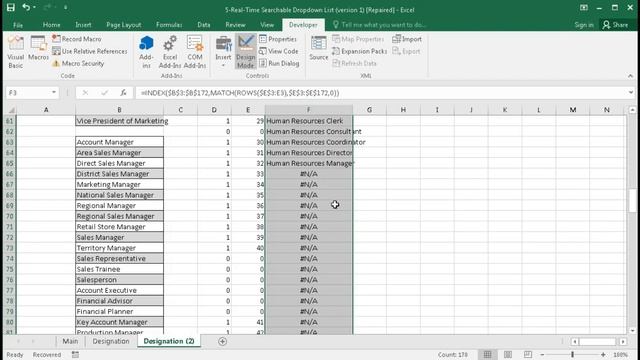
Task: Select column B header
Action: (119, 110)
